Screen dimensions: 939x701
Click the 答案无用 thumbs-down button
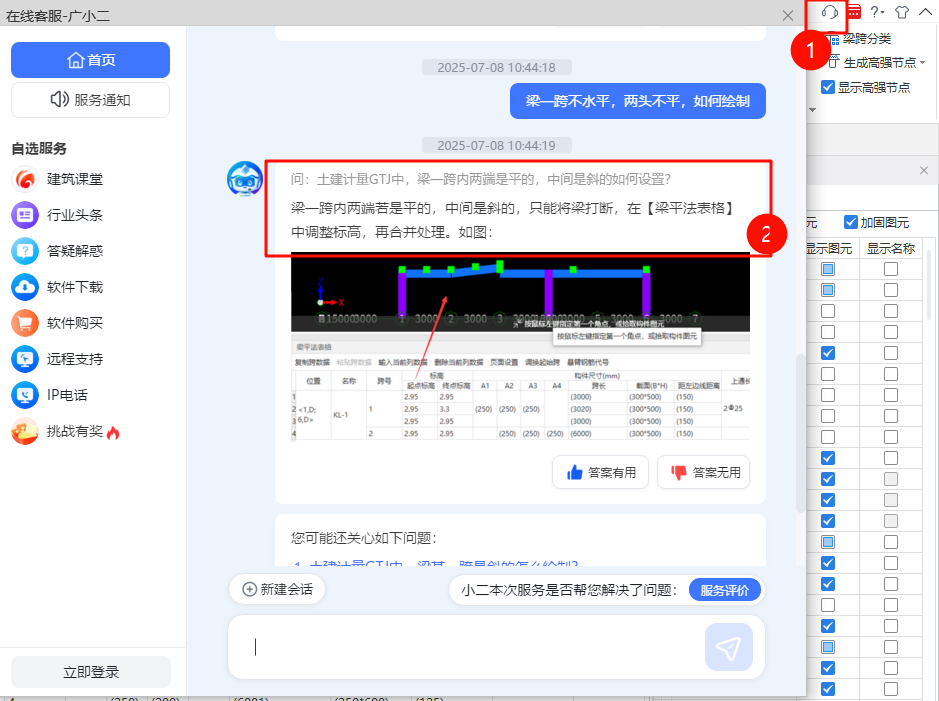coord(704,472)
